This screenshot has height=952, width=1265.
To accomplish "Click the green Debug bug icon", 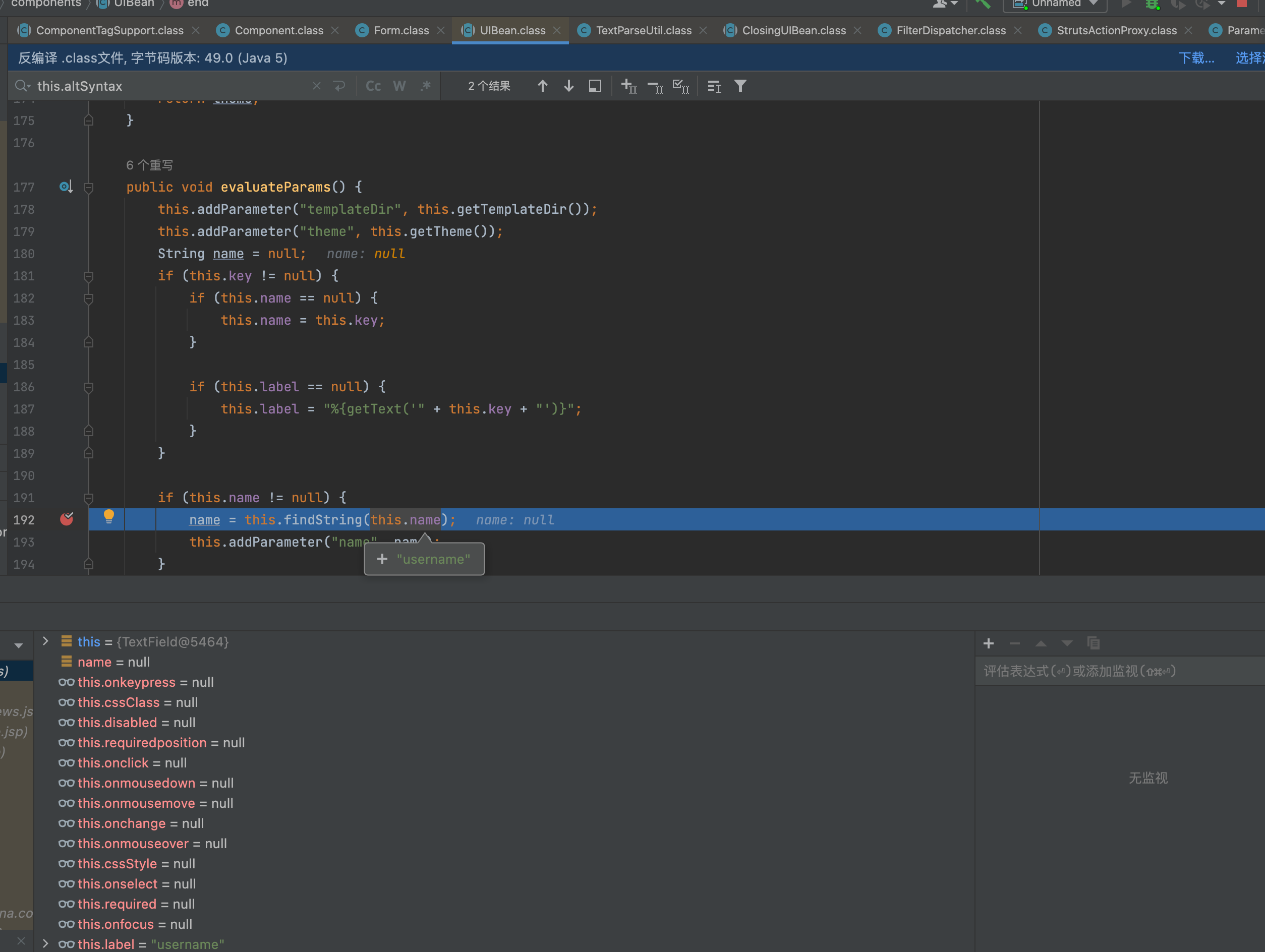I will [x=1152, y=4].
